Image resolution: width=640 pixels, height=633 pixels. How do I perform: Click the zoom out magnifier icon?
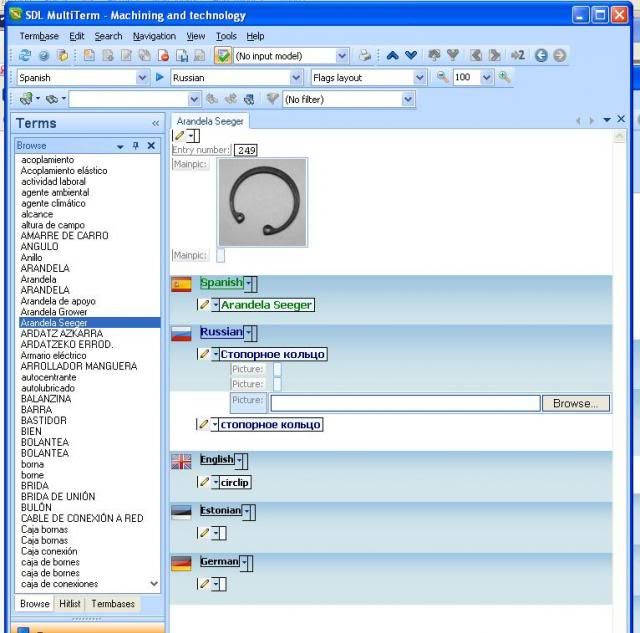click(x=442, y=77)
